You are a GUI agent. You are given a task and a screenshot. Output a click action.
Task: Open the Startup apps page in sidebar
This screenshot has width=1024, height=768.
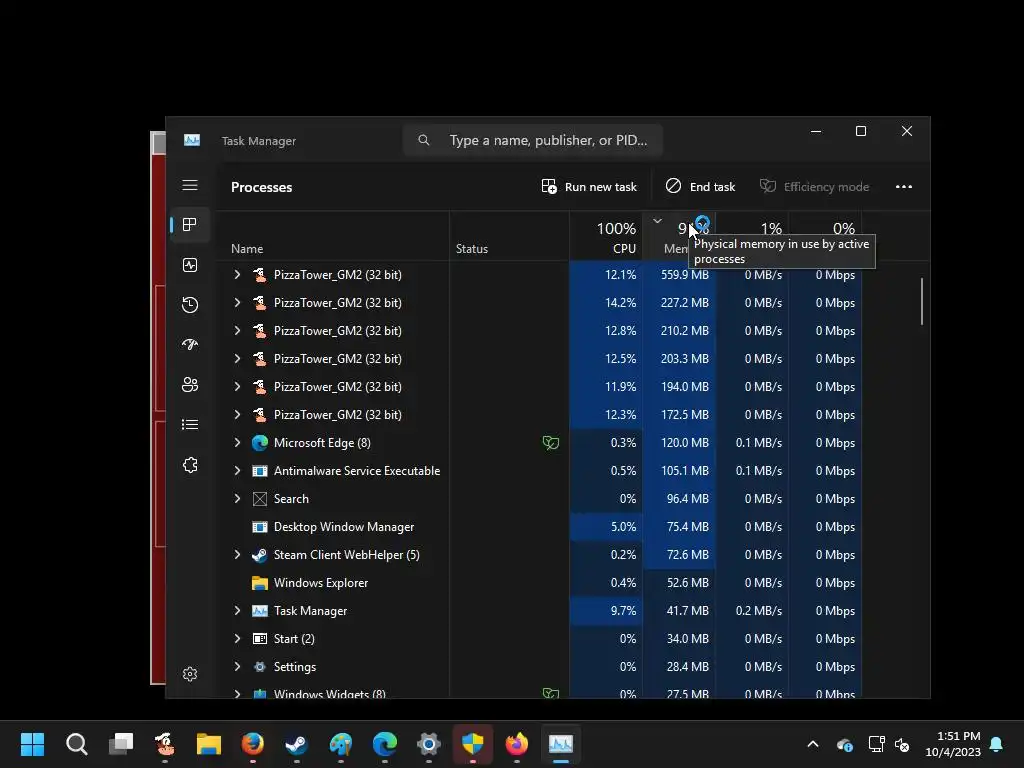pyautogui.click(x=190, y=345)
